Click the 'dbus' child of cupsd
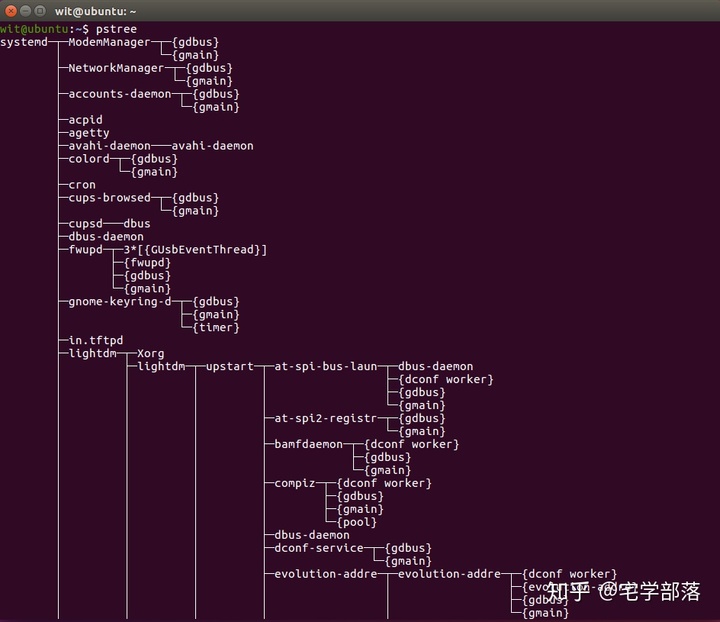The image size is (720, 622). point(137,224)
